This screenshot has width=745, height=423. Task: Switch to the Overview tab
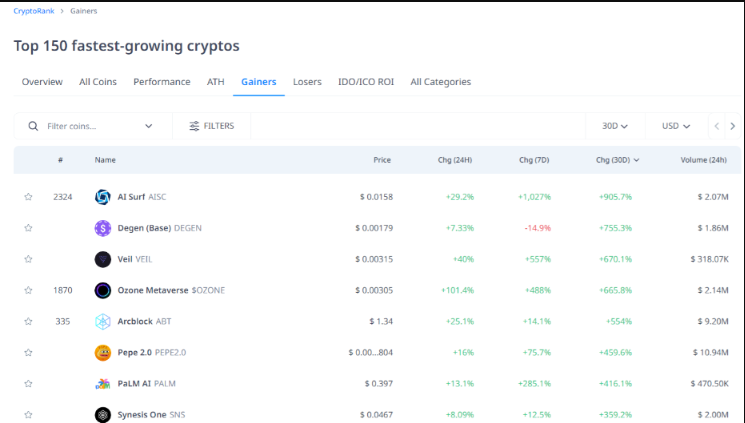pos(42,82)
